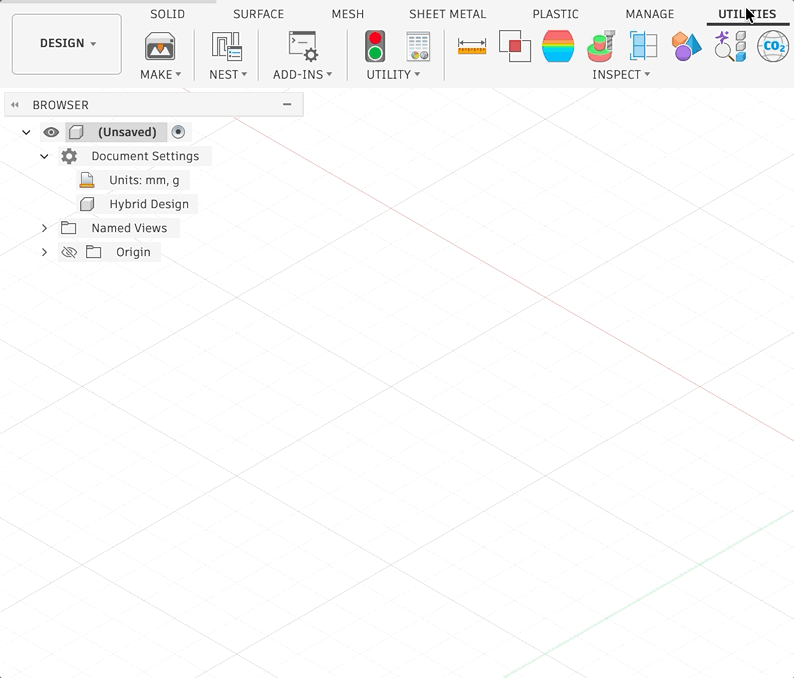Click the Nest arrange icon
This screenshot has height=678, width=794.
click(226, 47)
